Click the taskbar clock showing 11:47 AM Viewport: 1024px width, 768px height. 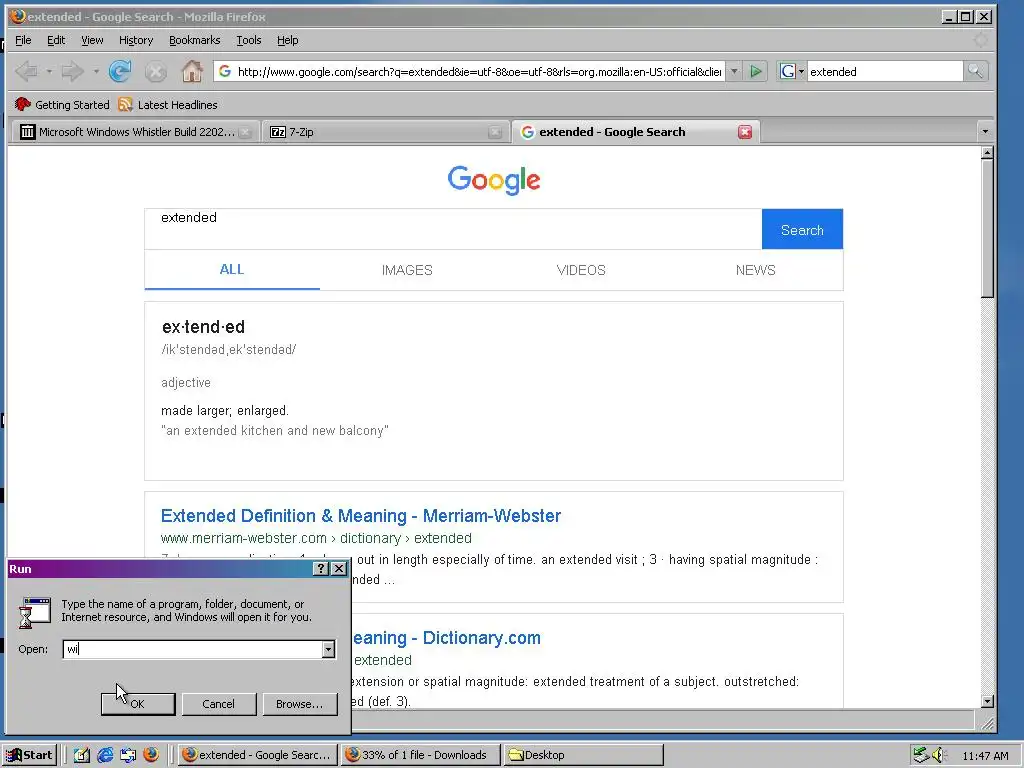pos(985,756)
